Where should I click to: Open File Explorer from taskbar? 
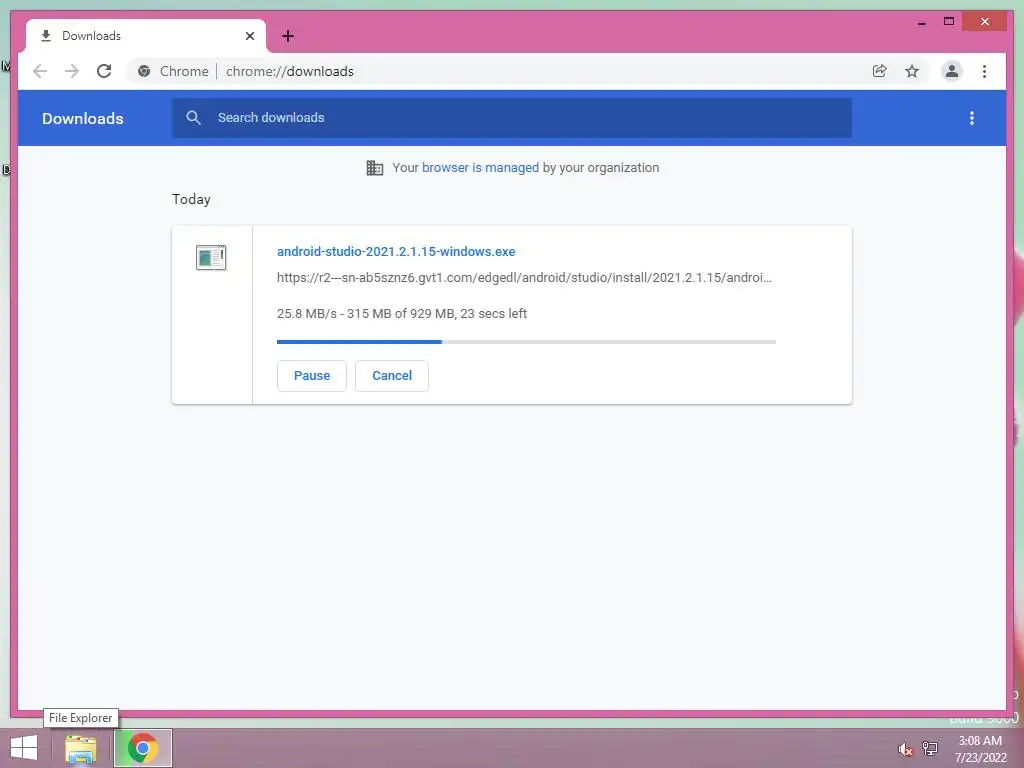tap(81, 748)
